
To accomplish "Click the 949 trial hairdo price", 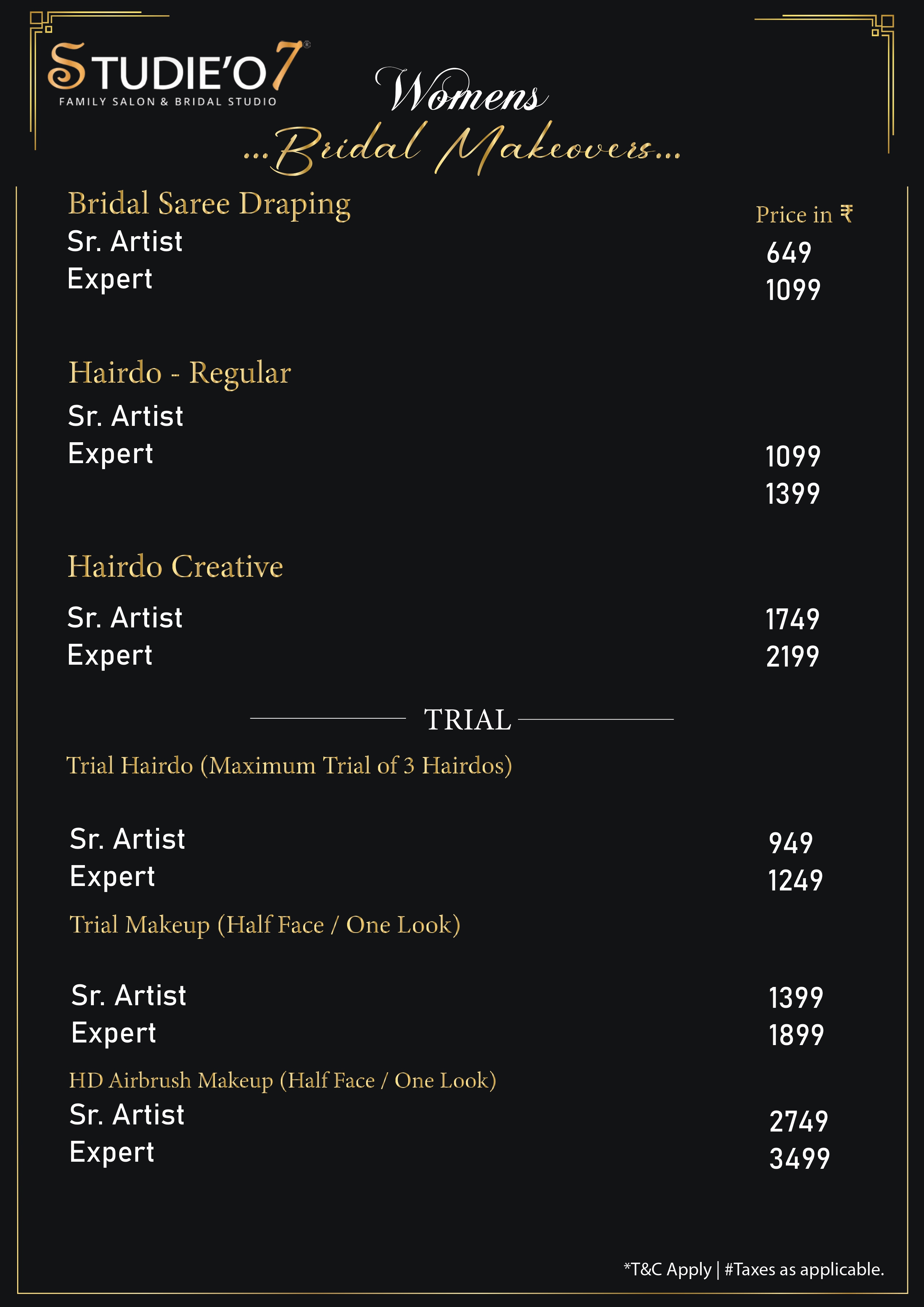I will click(x=790, y=843).
